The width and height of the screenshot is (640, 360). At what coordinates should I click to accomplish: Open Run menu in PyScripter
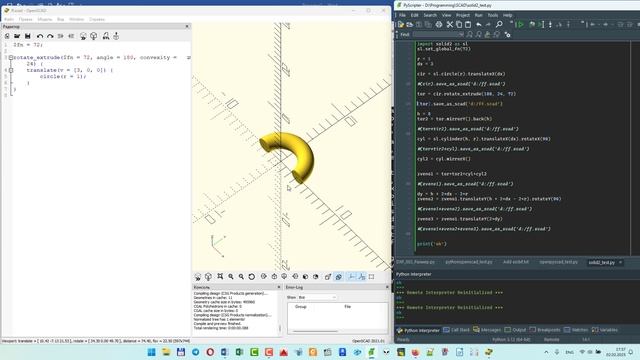[479, 15]
